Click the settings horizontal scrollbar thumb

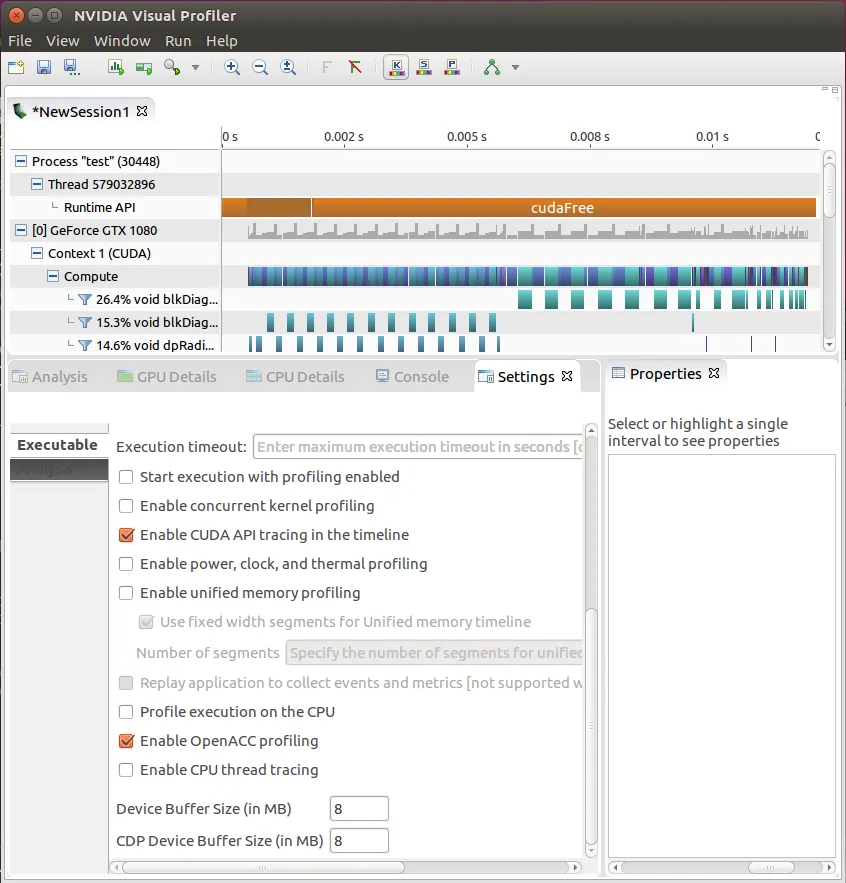pyautogui.click(x=263, y=867)
